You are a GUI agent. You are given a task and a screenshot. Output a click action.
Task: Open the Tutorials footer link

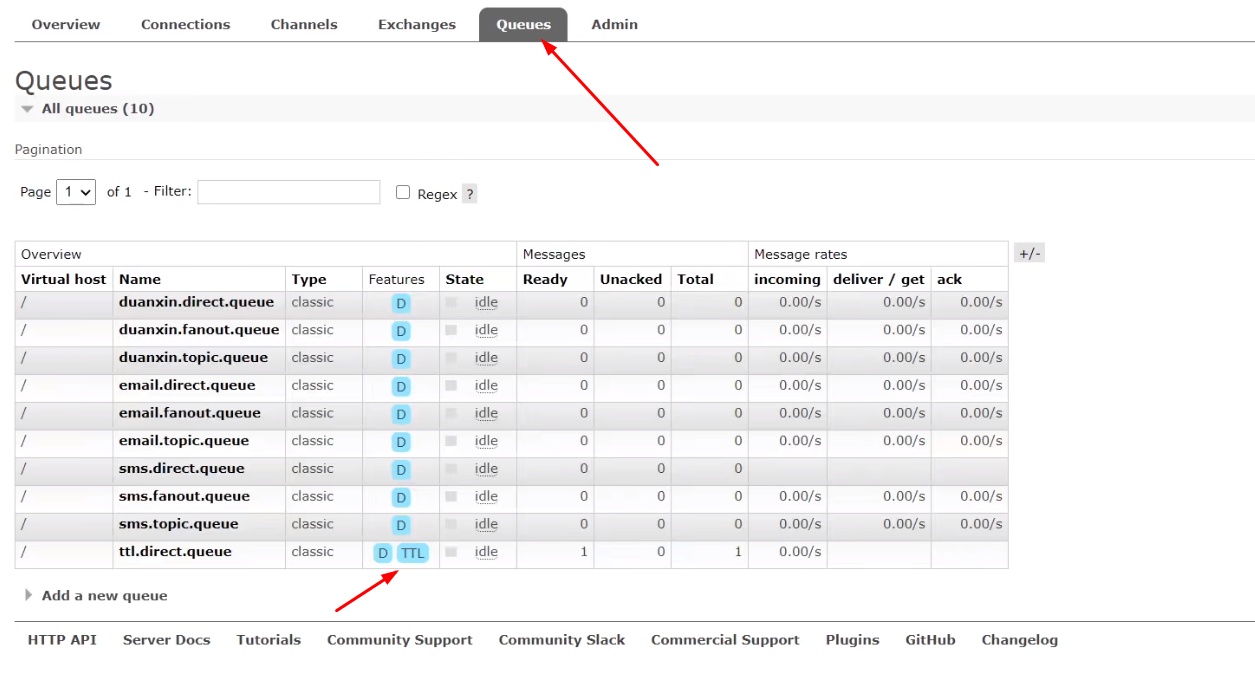(269, 640)
